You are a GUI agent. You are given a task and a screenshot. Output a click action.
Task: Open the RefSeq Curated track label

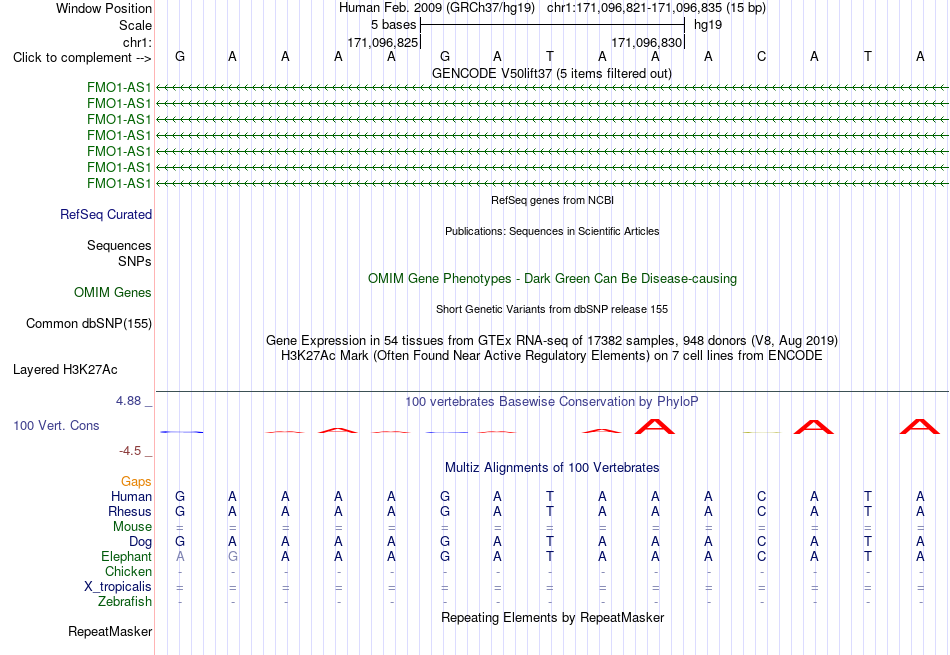click(106, 214)
